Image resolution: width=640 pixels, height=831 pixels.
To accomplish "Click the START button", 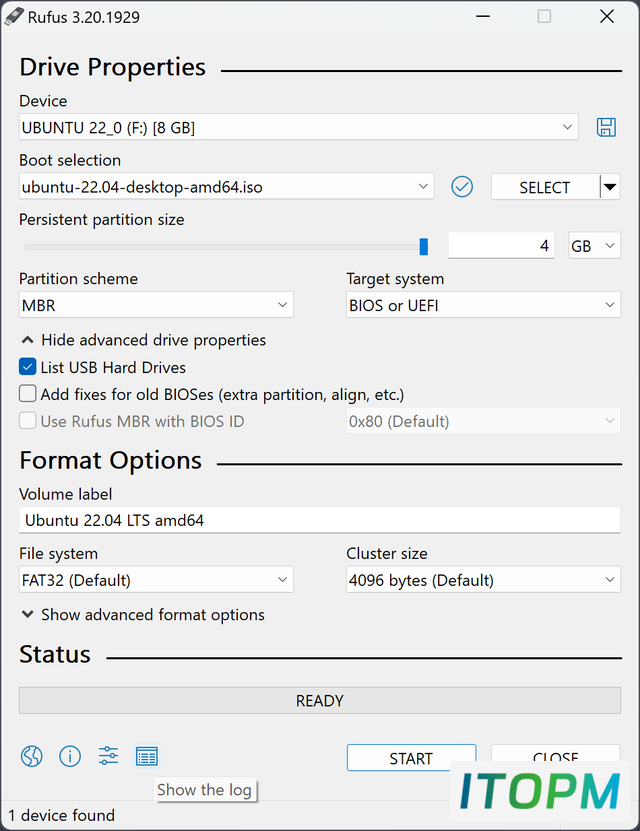I will click(x=412, y=758).
